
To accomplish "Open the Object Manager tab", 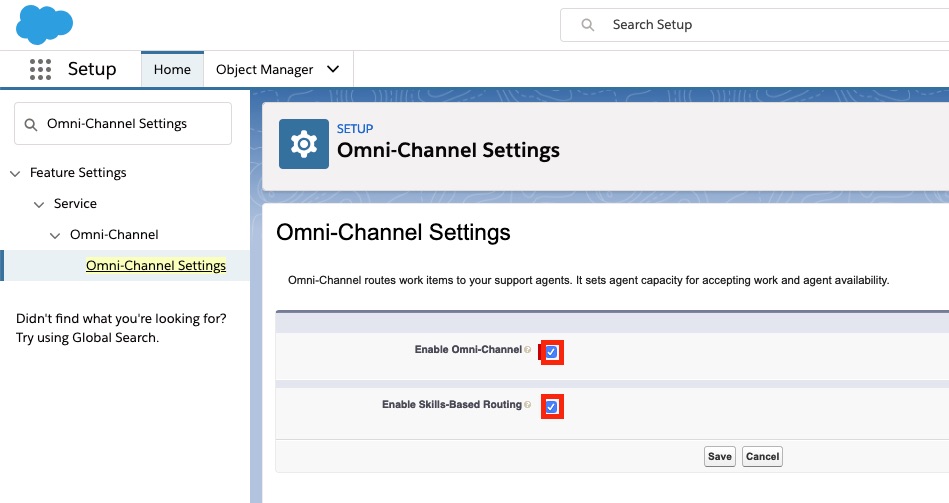I will click(x=264, y=70).
